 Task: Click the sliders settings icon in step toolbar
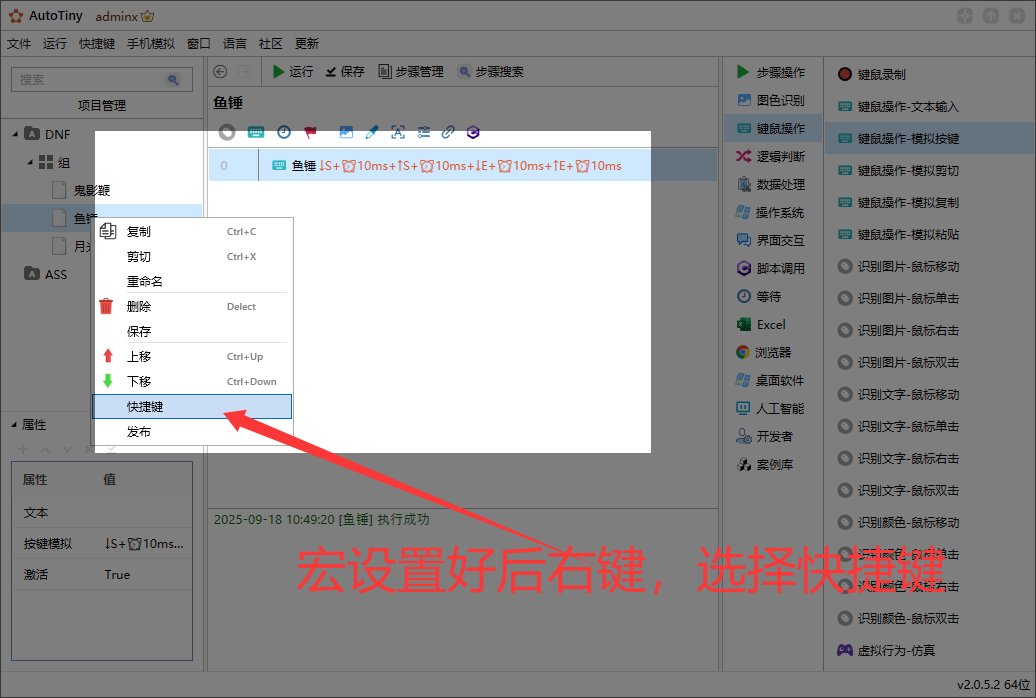(424, 132)
